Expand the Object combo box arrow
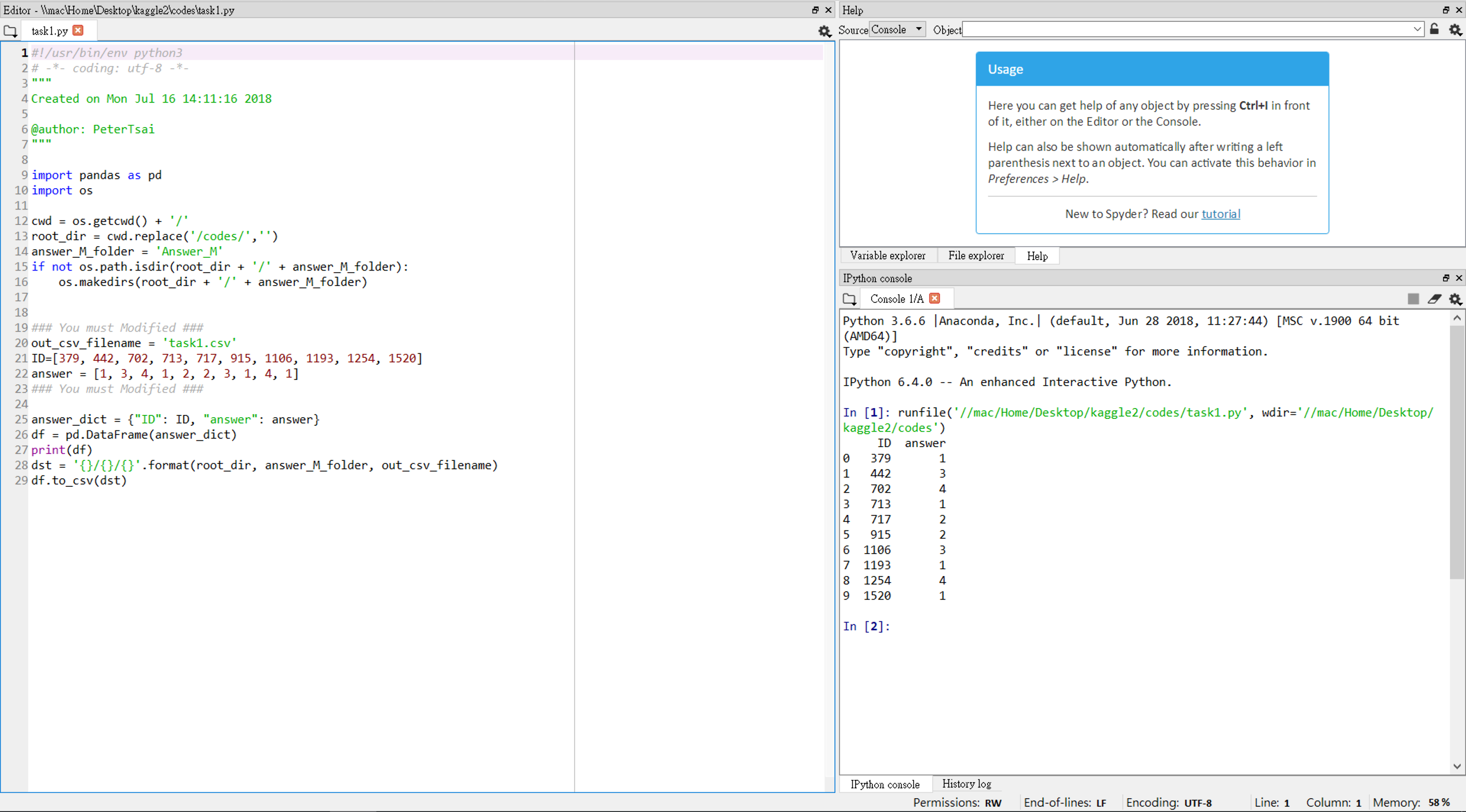 pos(1416,29)
